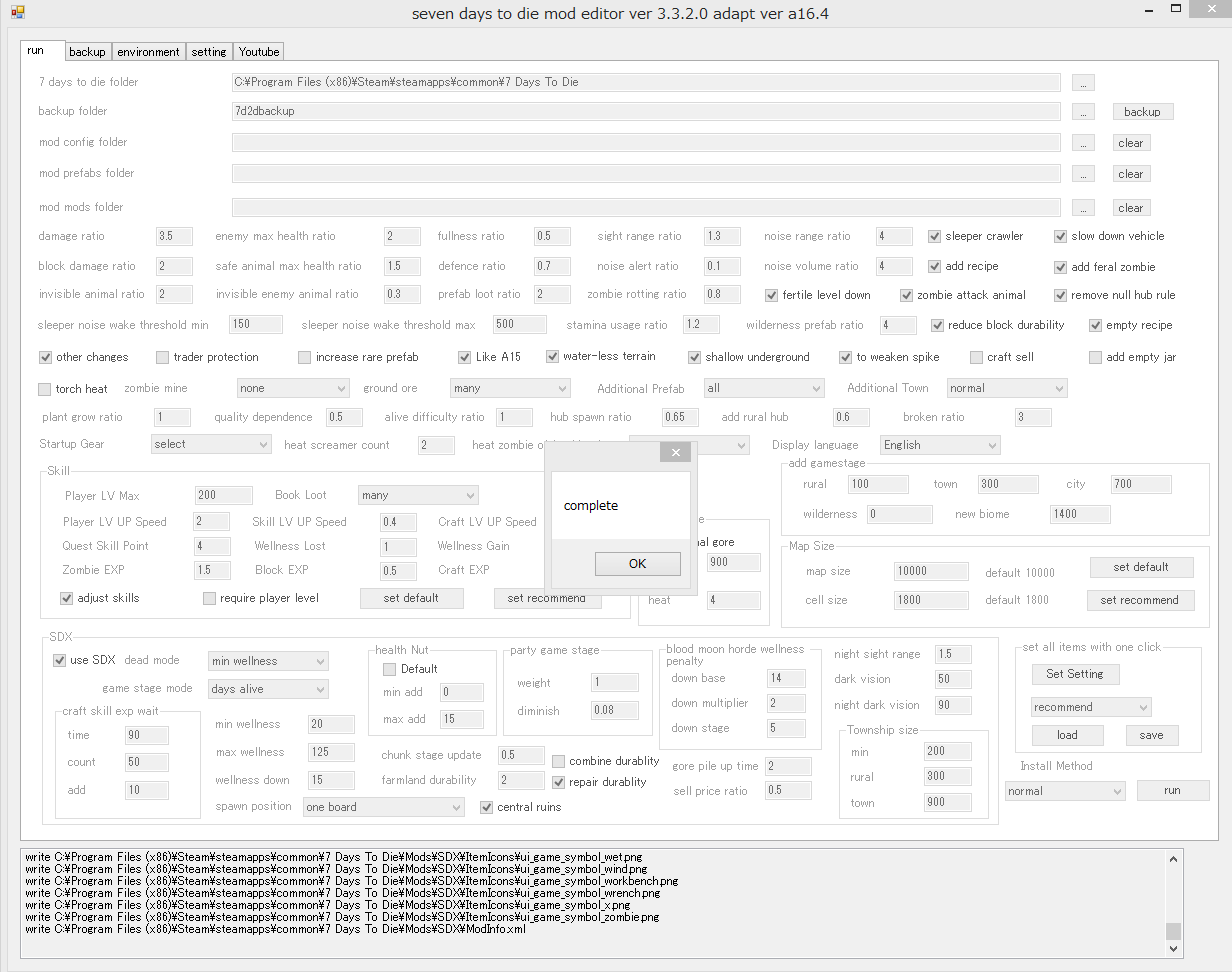Clear the mod mods folder
The height and width of the screenshot is (972, 1232).
coord(1131,208)
